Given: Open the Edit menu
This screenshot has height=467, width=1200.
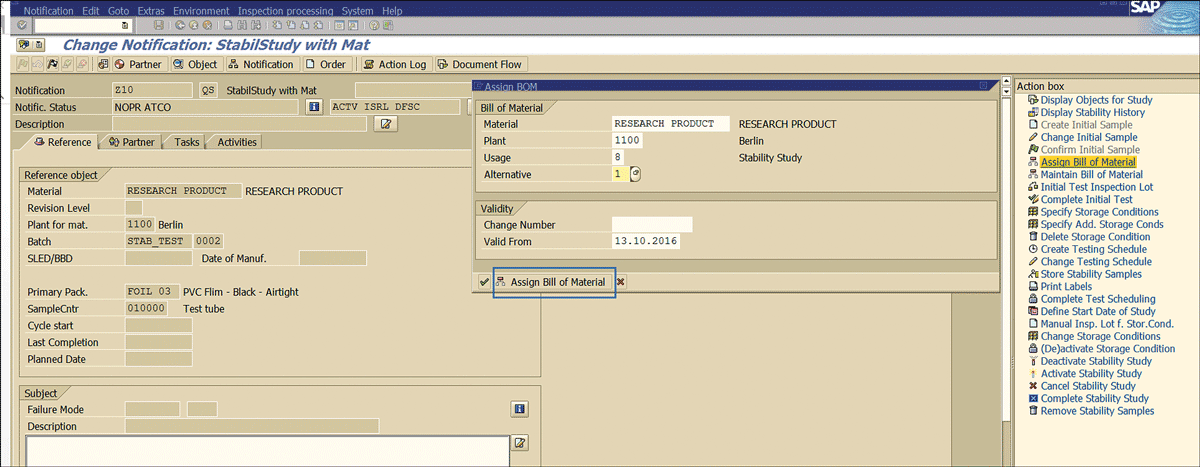Looking at the screenshot, I should coord(92,9).
